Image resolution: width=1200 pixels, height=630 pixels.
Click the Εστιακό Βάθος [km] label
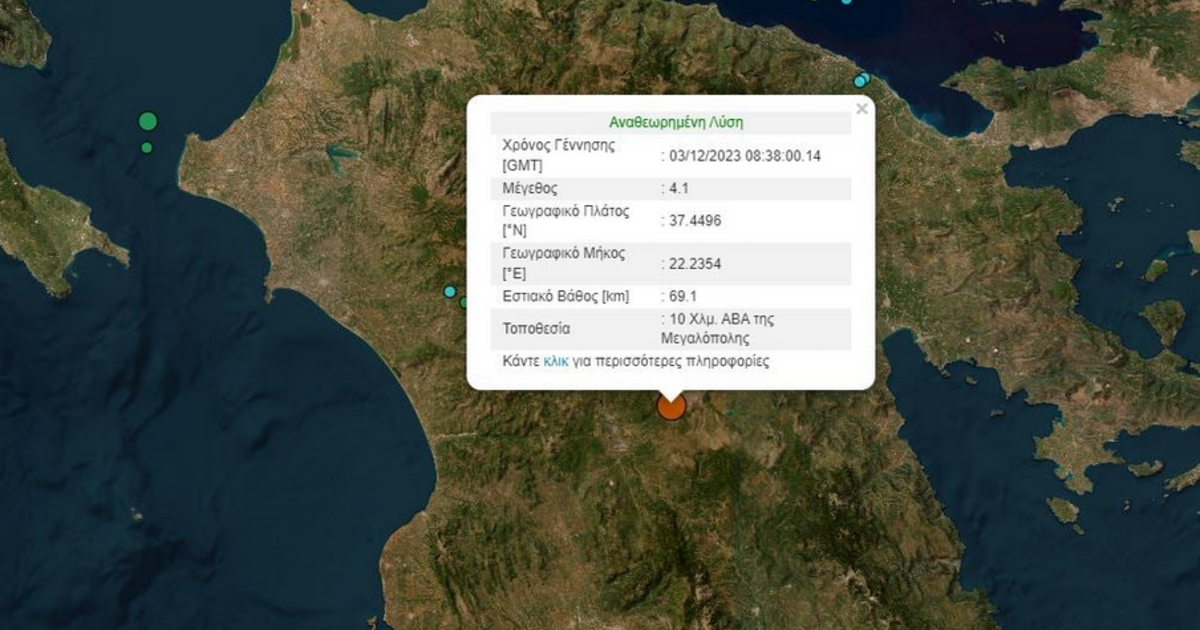coord(566,297)
